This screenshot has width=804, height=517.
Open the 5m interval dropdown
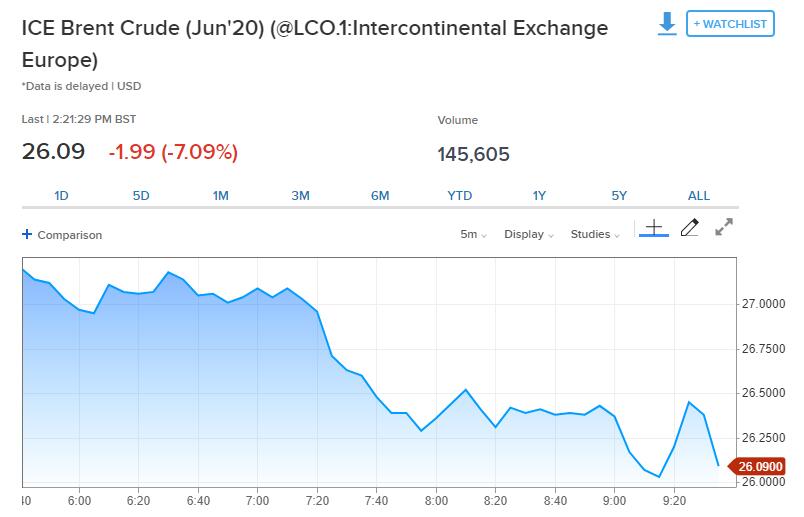473,234
